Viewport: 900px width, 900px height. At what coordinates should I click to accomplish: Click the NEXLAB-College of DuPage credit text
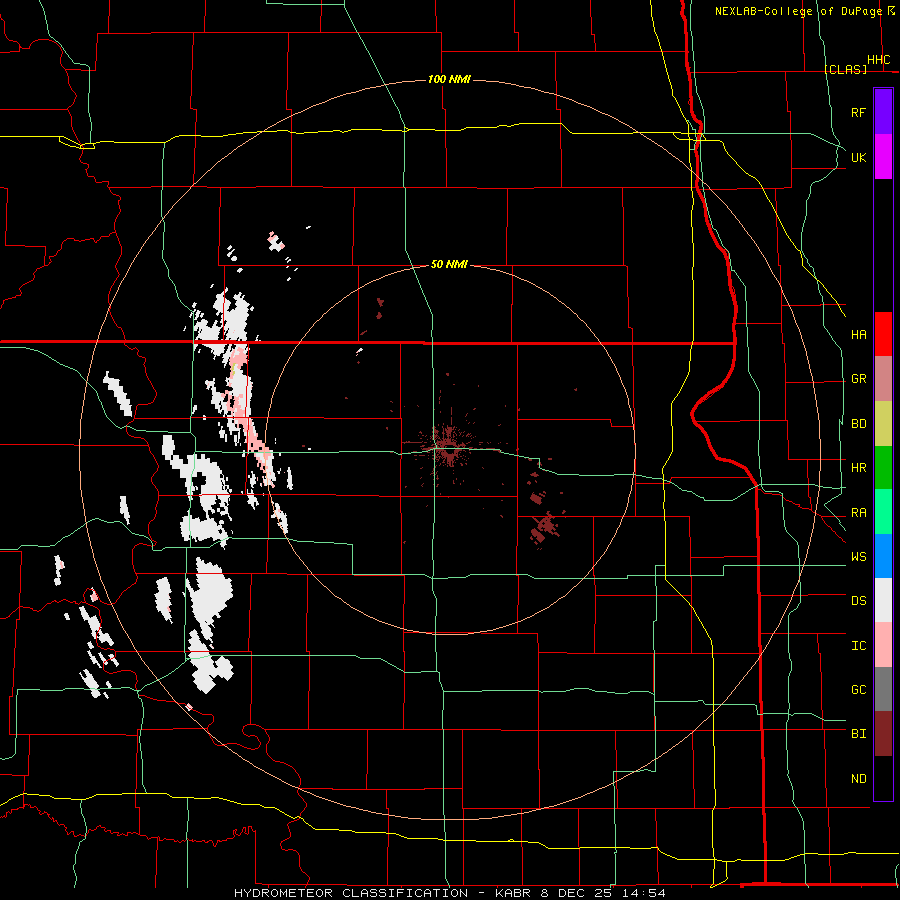pyautogui.click(x=798, y=11)
